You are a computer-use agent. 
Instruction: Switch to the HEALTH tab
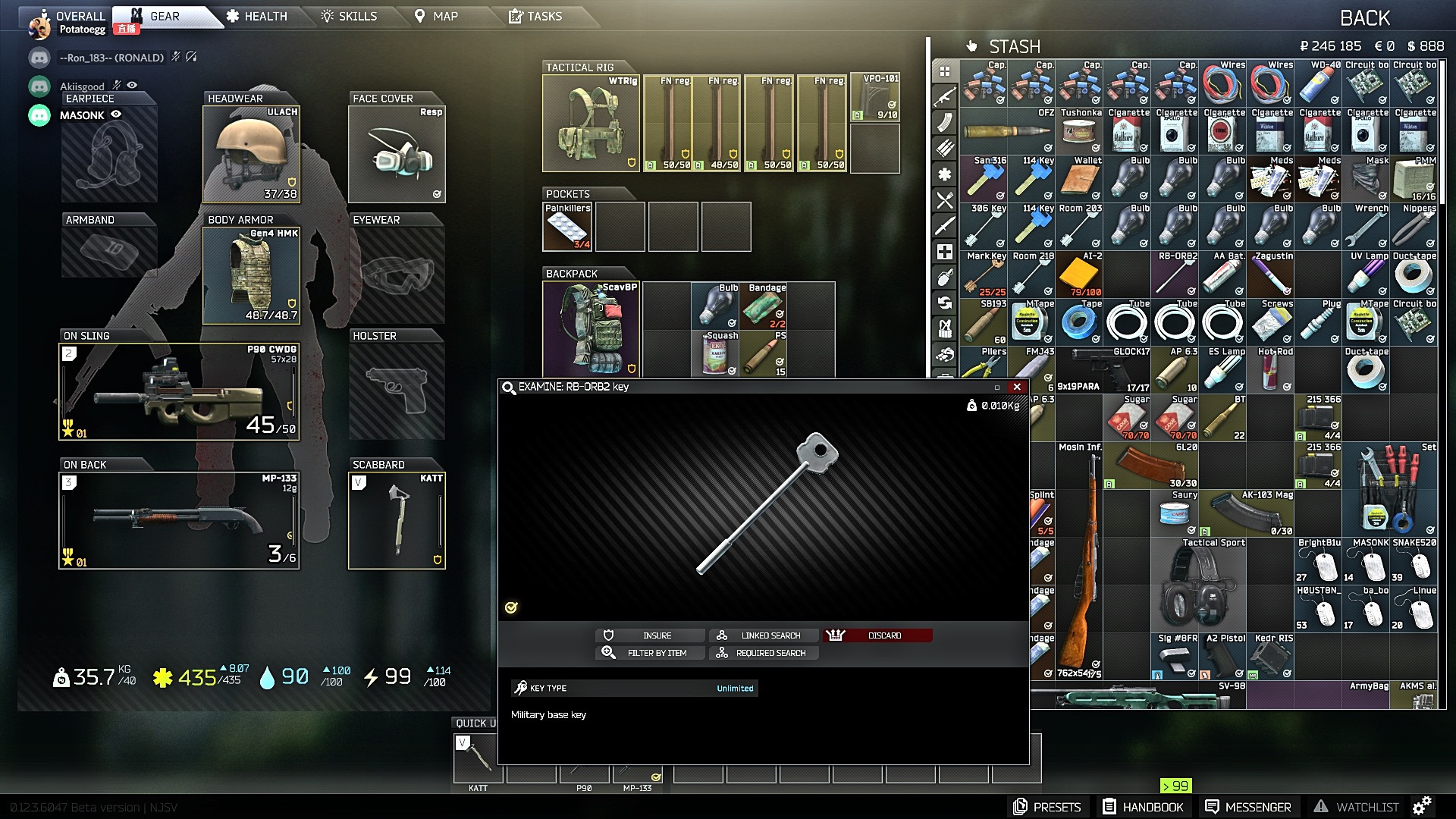click(x=256, y=16)
